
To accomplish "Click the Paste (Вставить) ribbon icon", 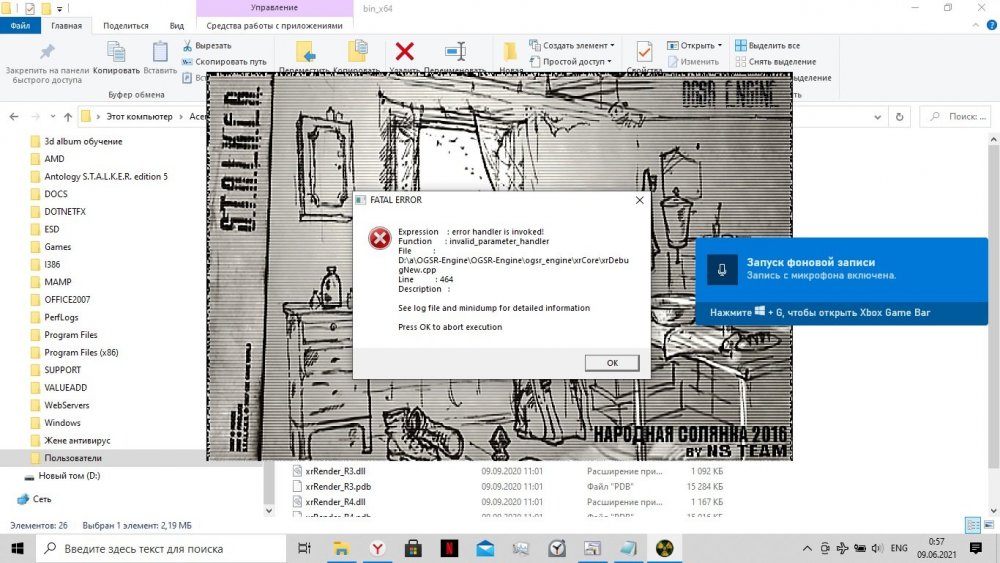I will (x=160, y=52).
